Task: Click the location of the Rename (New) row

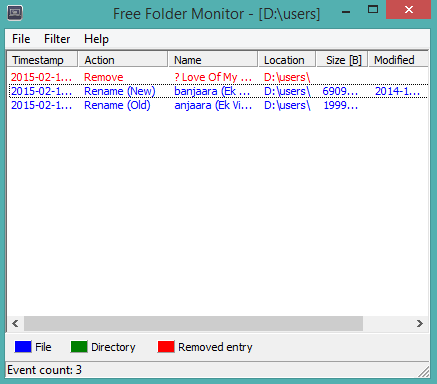Action: (x=287, y=91)
